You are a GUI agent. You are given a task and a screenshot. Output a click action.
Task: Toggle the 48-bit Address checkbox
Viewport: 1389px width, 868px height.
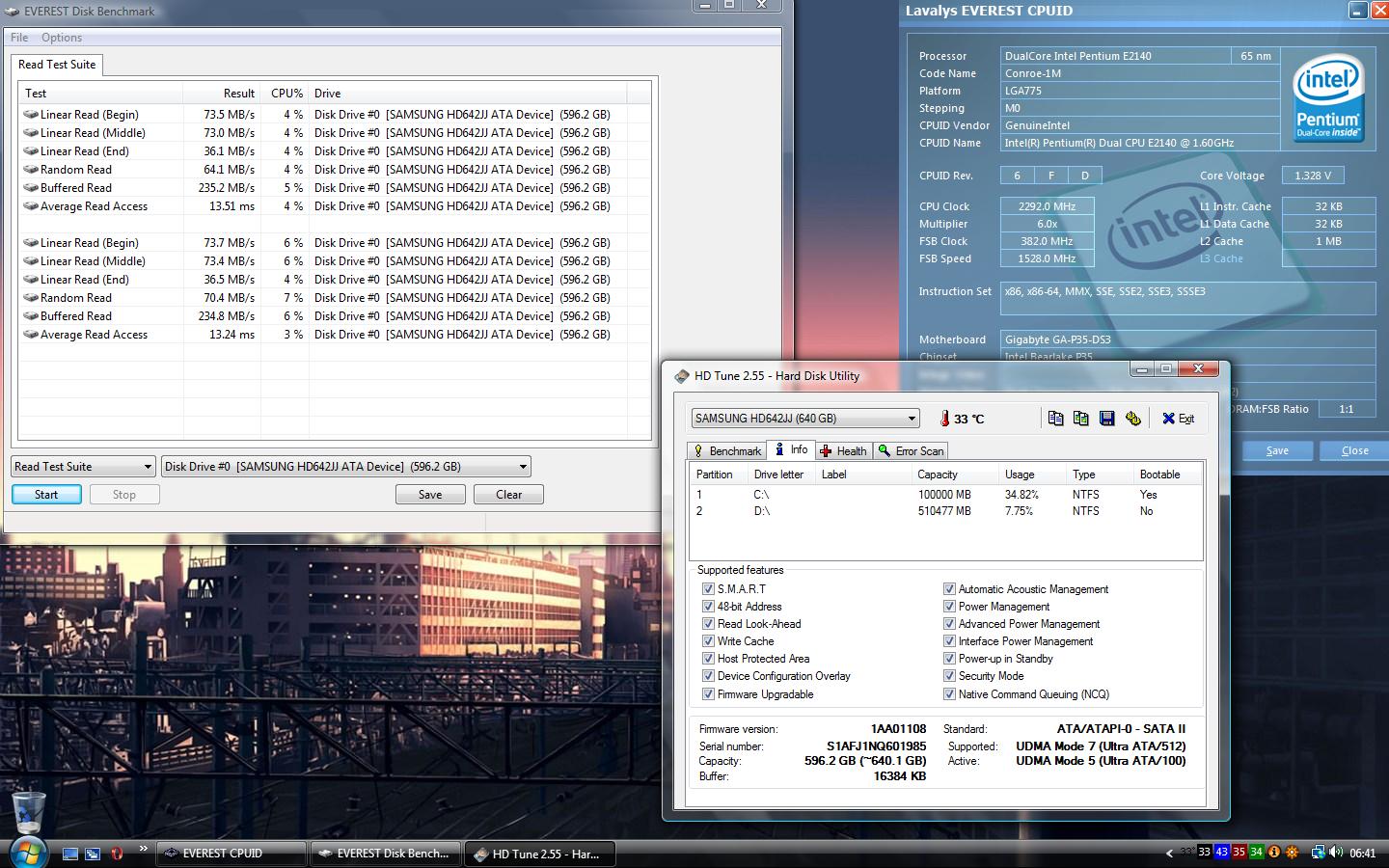tap(708, 606)
